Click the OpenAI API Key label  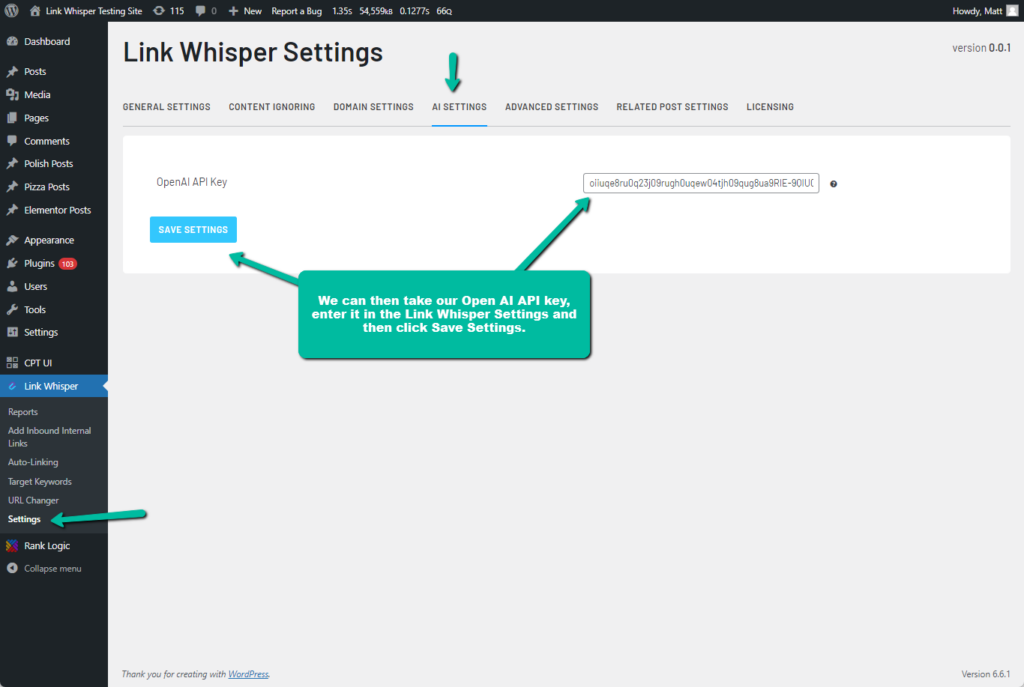pos(191,182)
